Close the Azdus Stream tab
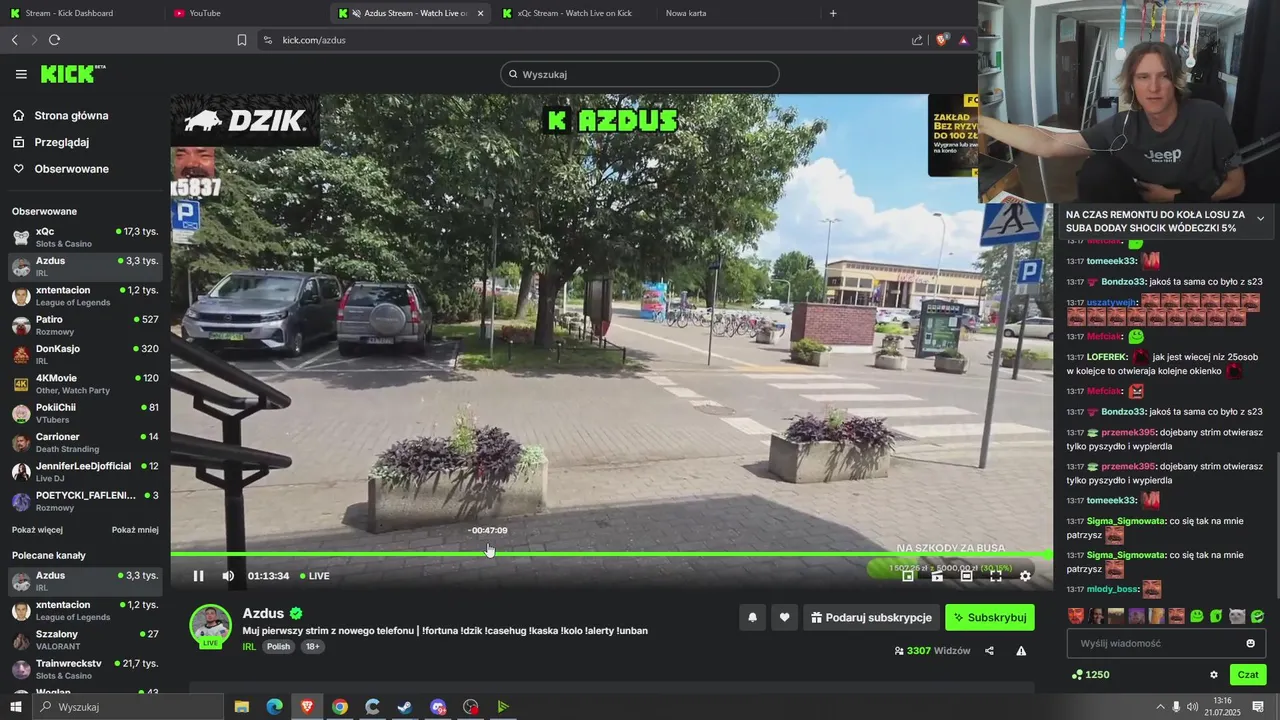This screenshot has width=1280, height=720. click(x=480, y=13)
